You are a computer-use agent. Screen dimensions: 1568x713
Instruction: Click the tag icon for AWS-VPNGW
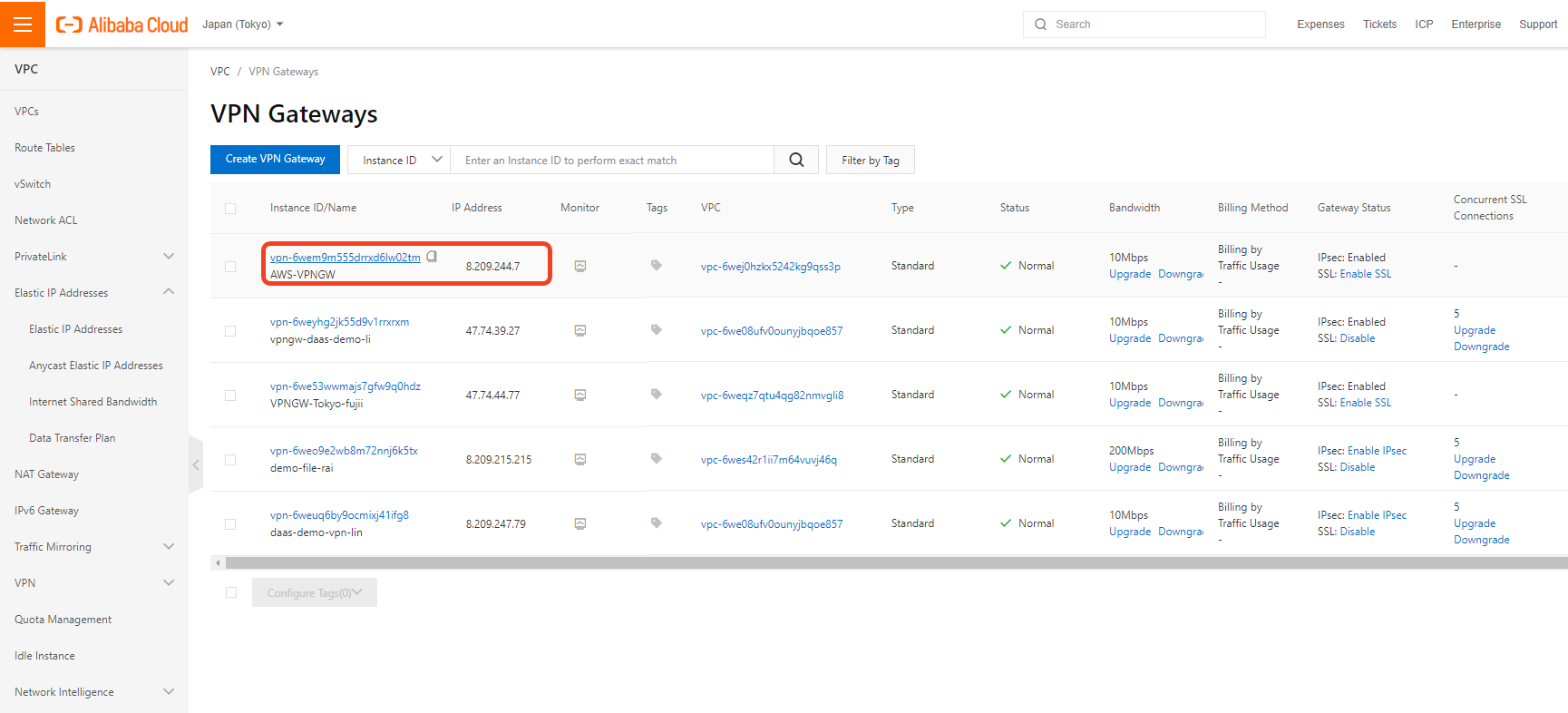[x=657, y=265]
